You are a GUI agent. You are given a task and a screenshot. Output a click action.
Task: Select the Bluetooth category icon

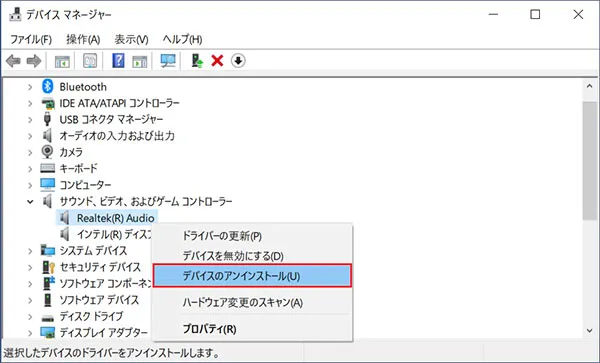(x=47, y=86)
